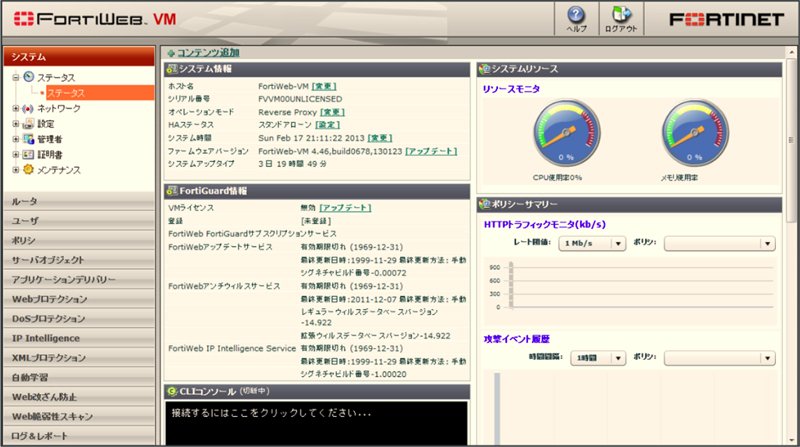Image resolution: width=800 pixels, height=447 pixels.
Task: Click the serial number FVVM00UNLICENSED text
Action: (300, 99)
